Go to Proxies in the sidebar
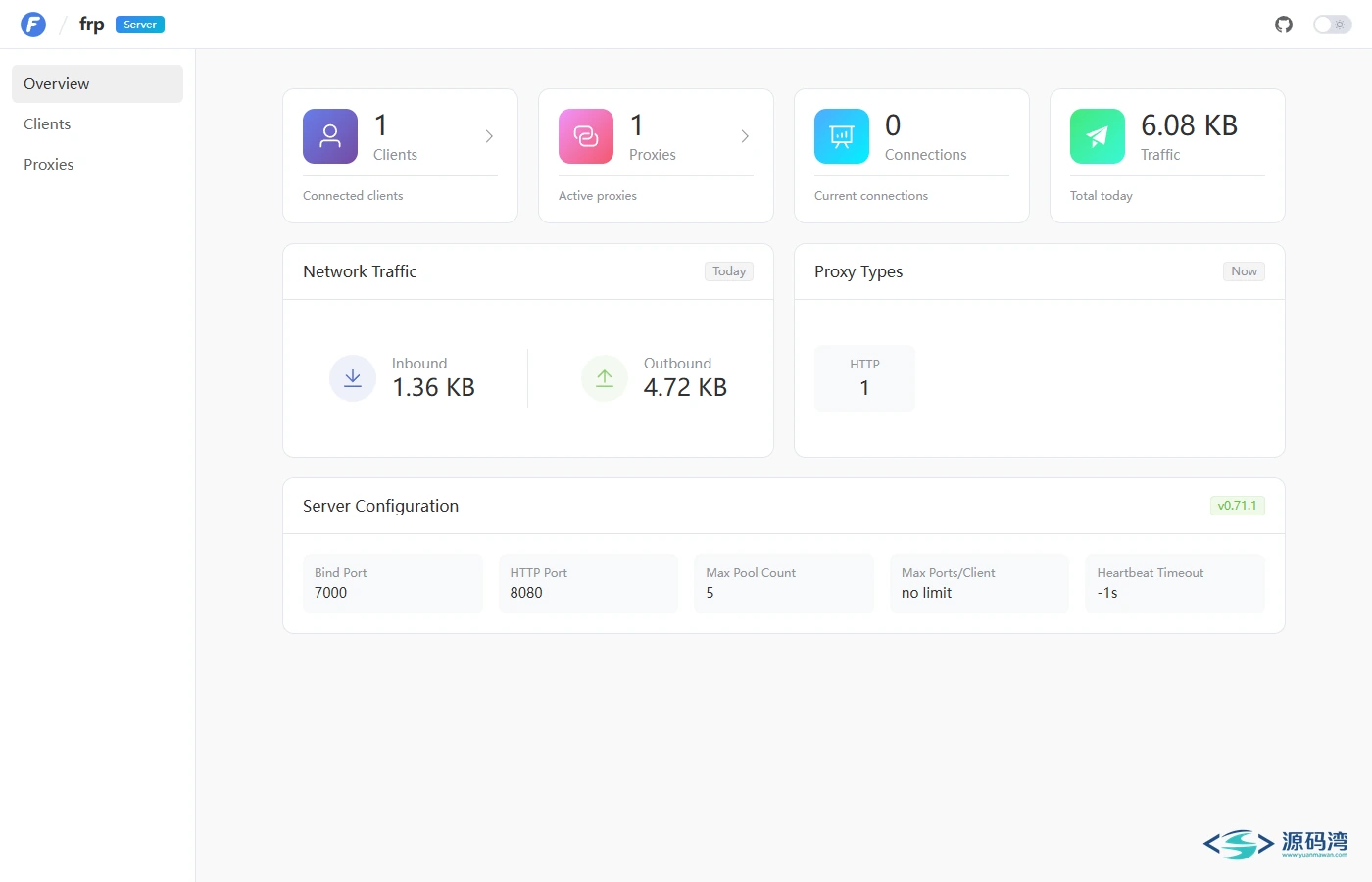Viewport: 1372px width, 882px height. pos(97,165)
